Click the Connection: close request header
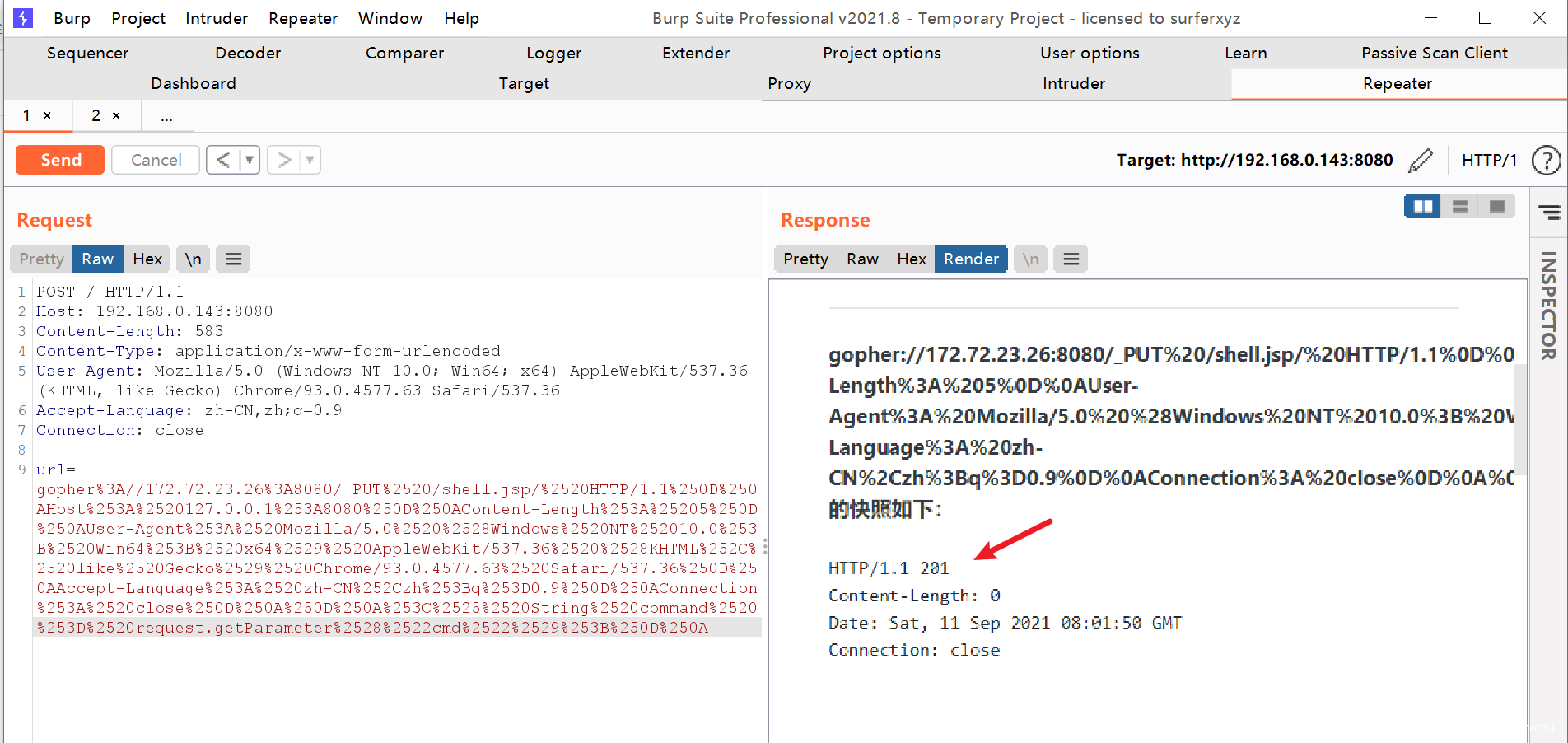Viewport: 1568px width, 743px height. 119,430
